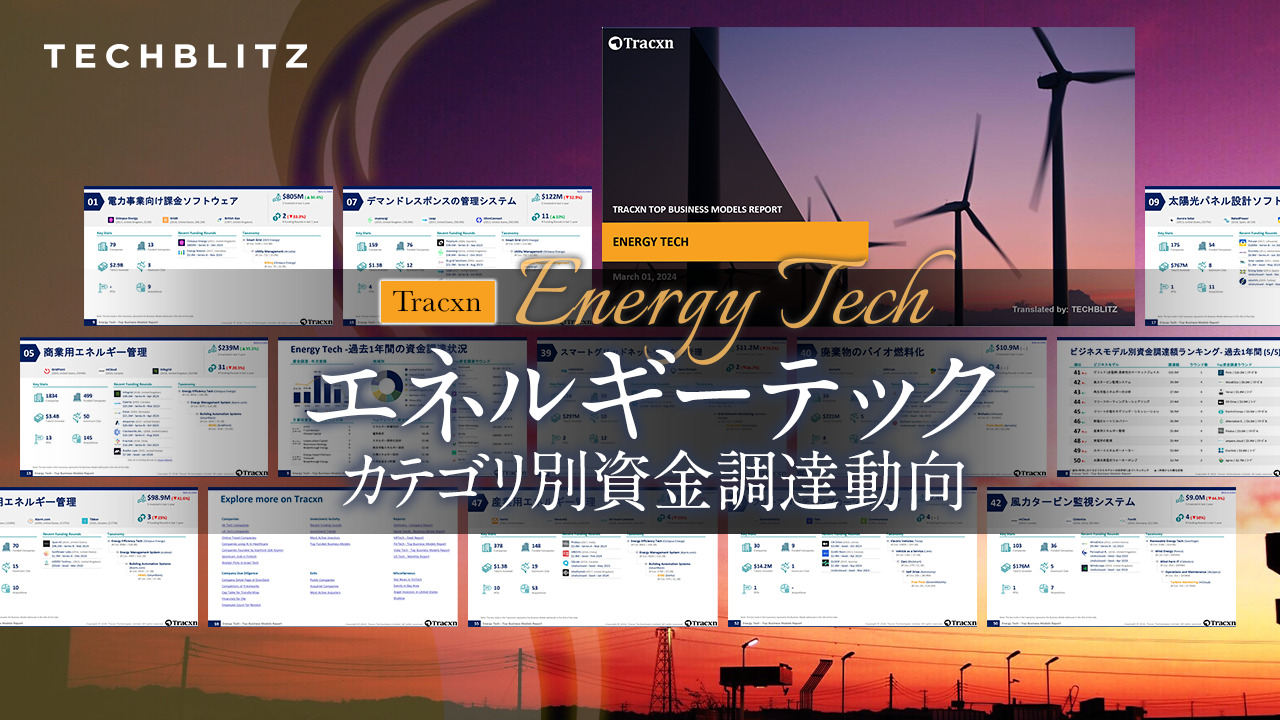Open the Explore more on Tracxn slide
Screen dimensions: 1280x720
[x=333, y=557]
